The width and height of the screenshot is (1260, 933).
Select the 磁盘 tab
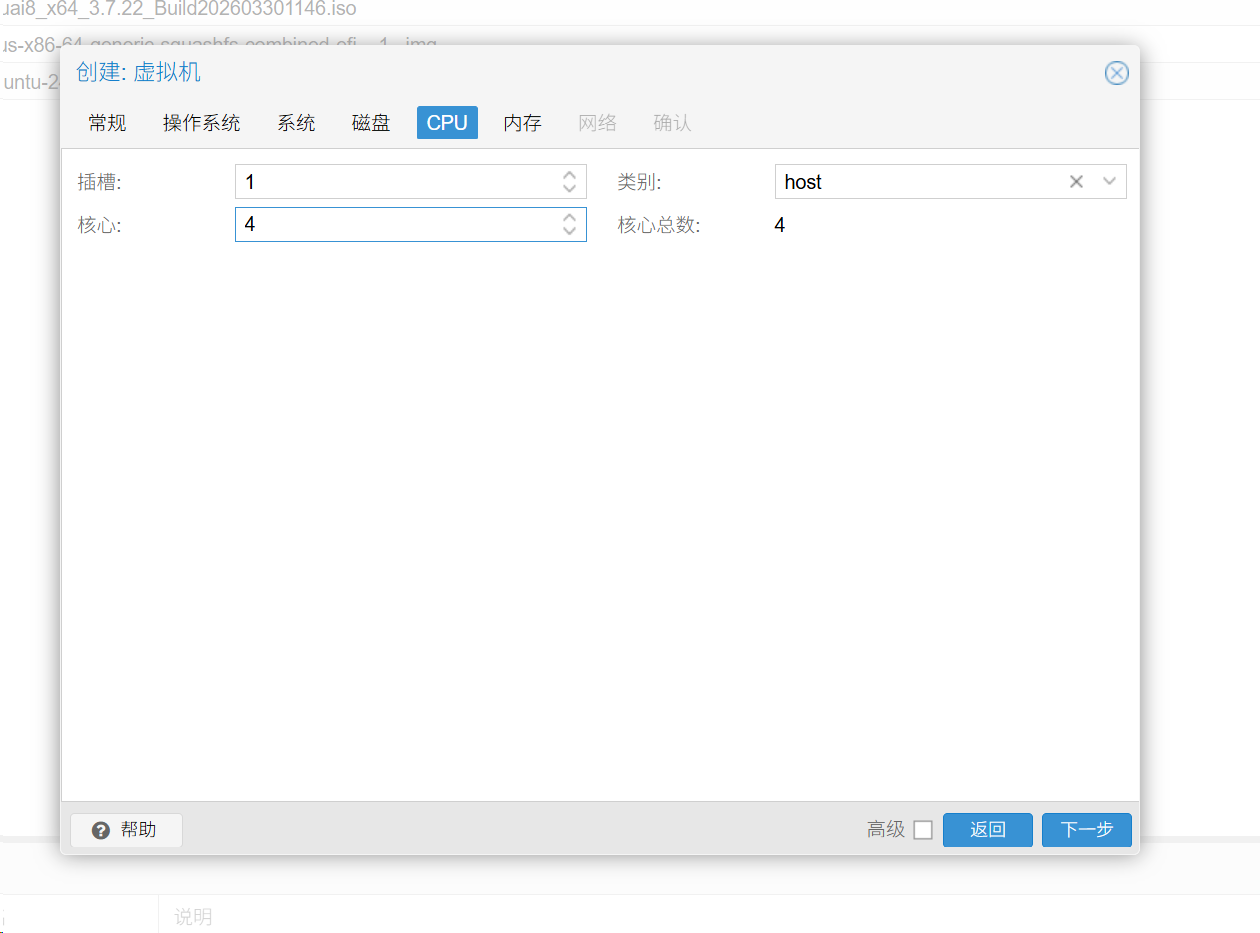(371, 123)
